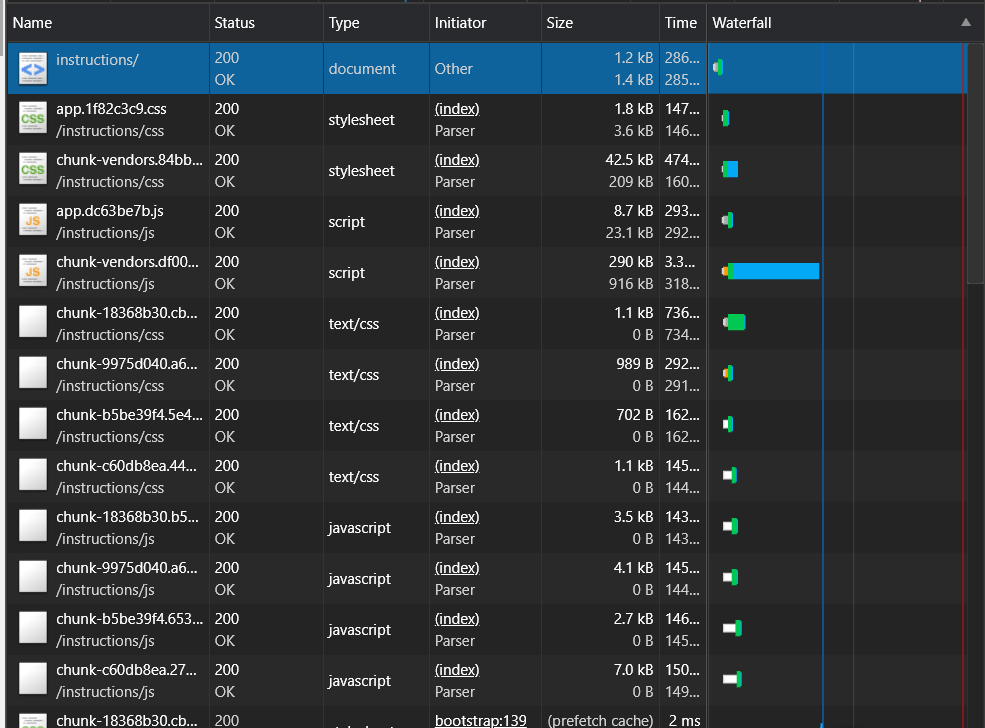Click the JS file icon for app.dc63be7b.js

(33, 221)
